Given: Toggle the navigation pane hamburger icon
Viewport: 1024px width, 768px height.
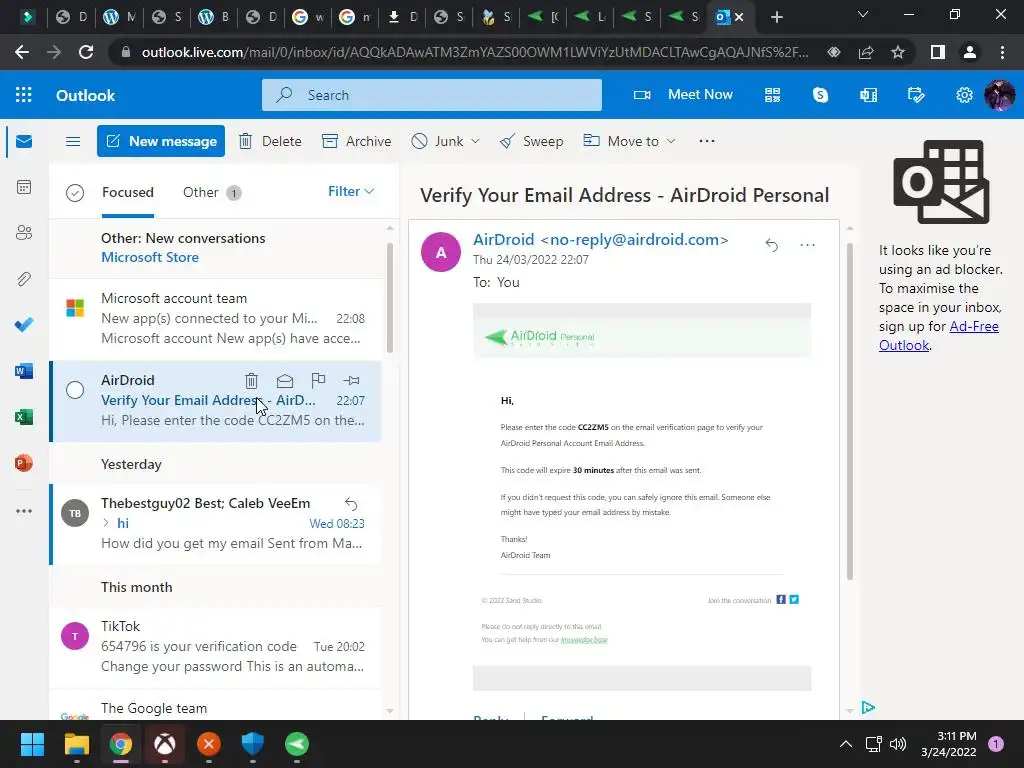Looking at the screenshot, I should tap(73, 141).
